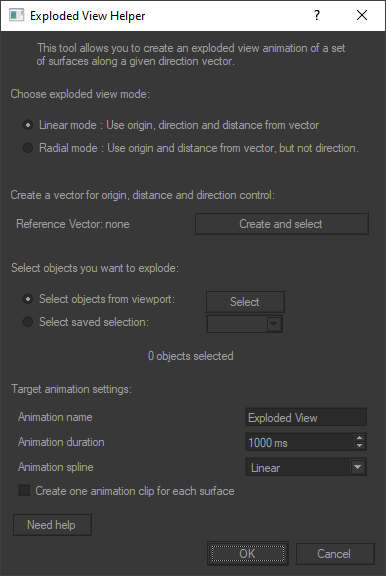Select Radial mode radio button
This screenshot has width=386, height=576.
click(28, 148)
